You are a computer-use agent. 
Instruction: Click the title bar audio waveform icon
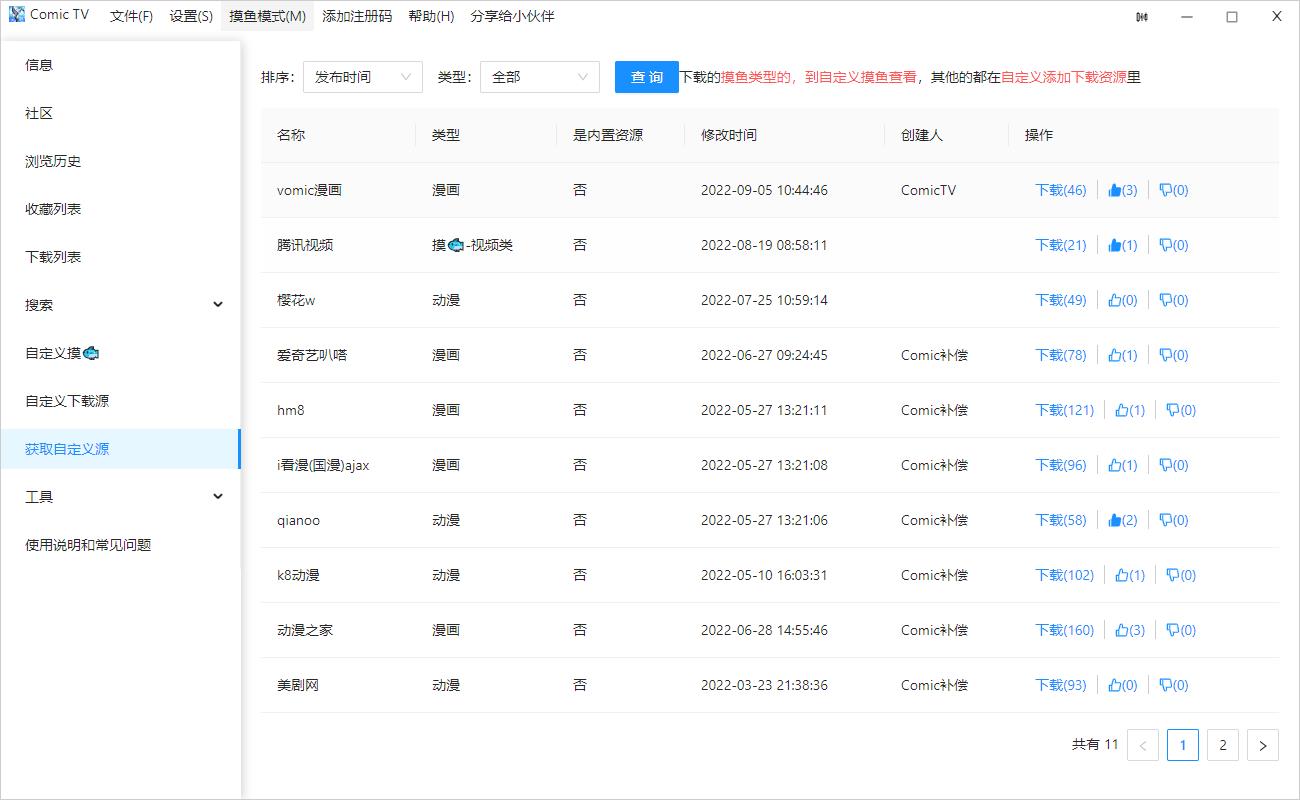pyautogui.click(x=1142, y=17)
